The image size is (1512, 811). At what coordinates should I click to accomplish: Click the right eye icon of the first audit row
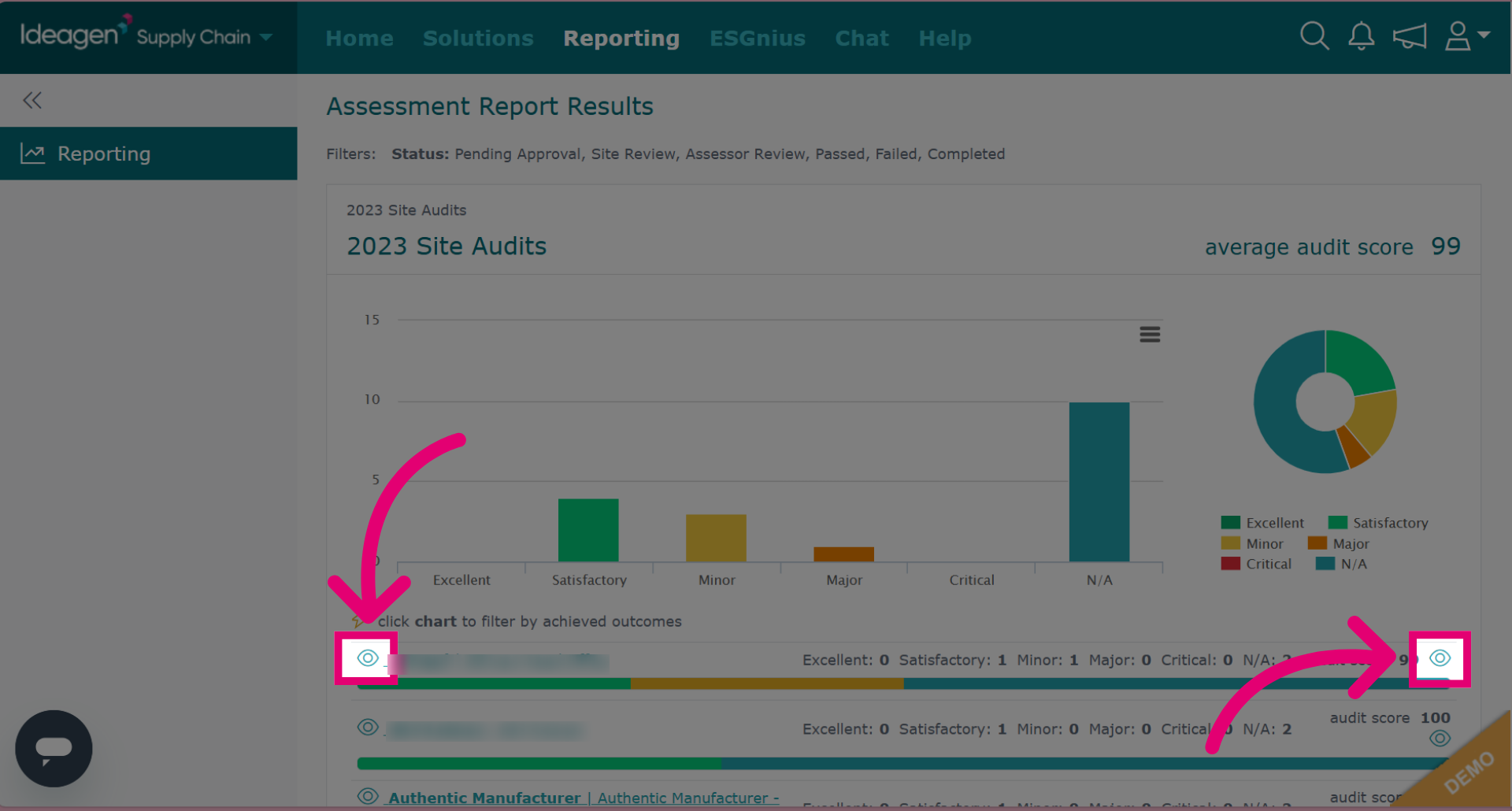[1440, 657]
